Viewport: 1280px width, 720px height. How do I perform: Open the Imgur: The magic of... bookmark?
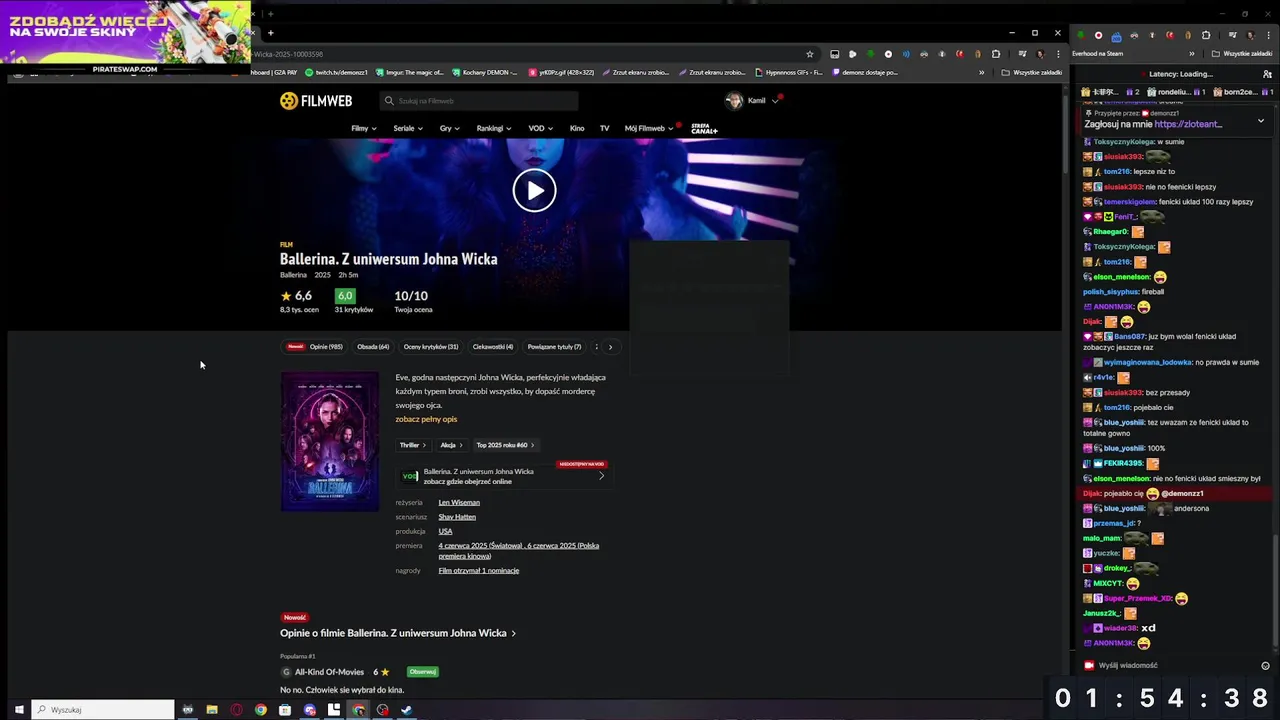[409, 72]
